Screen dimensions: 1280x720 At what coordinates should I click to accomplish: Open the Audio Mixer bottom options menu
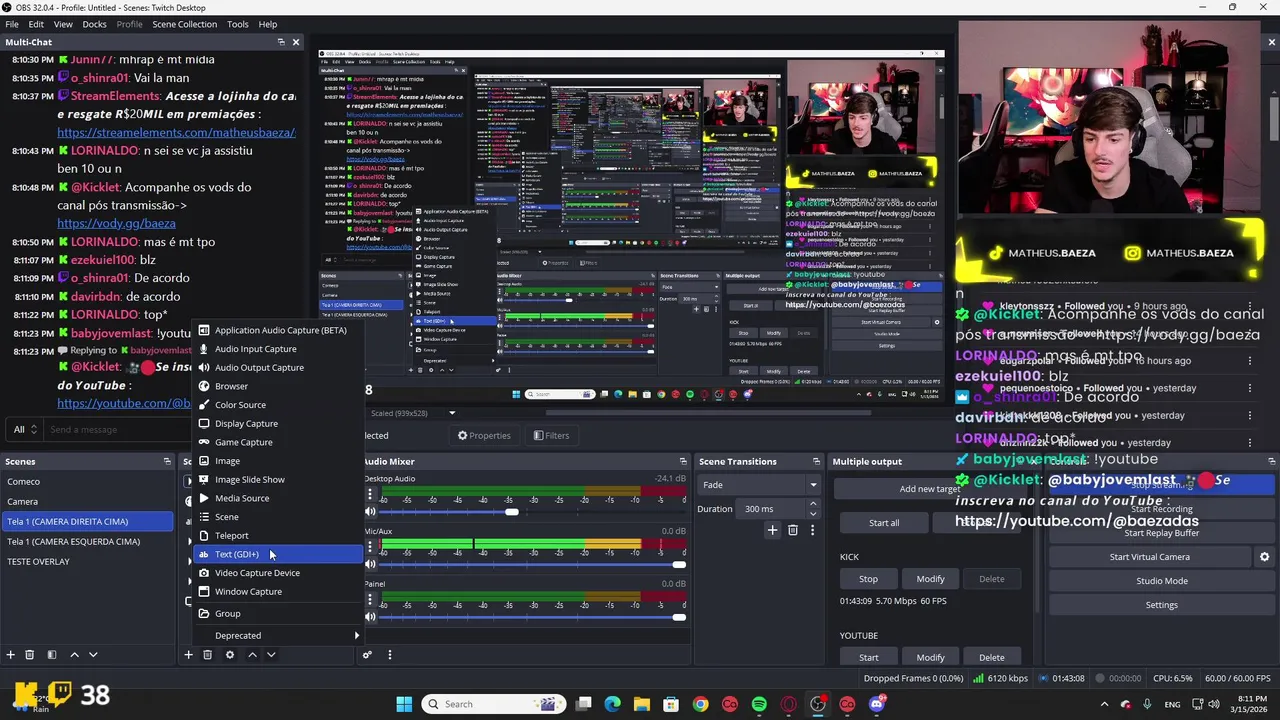pos(390,655)
